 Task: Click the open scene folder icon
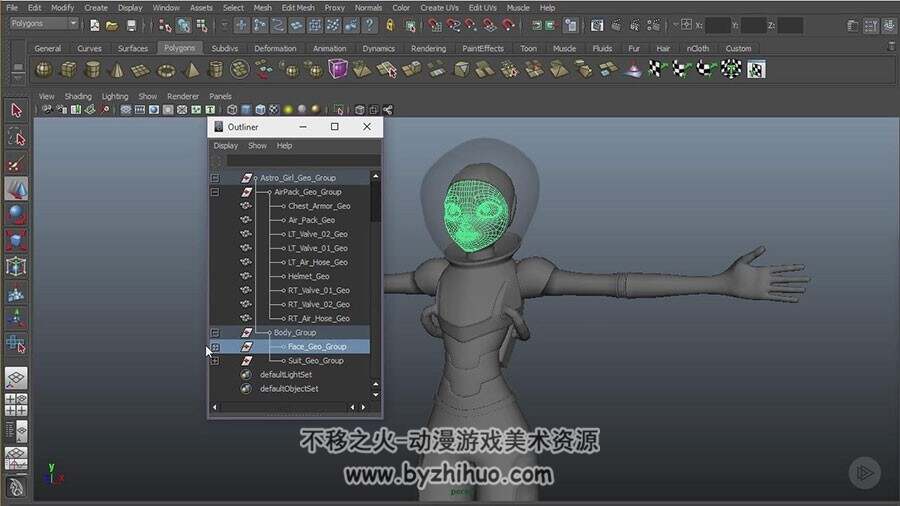112,25
